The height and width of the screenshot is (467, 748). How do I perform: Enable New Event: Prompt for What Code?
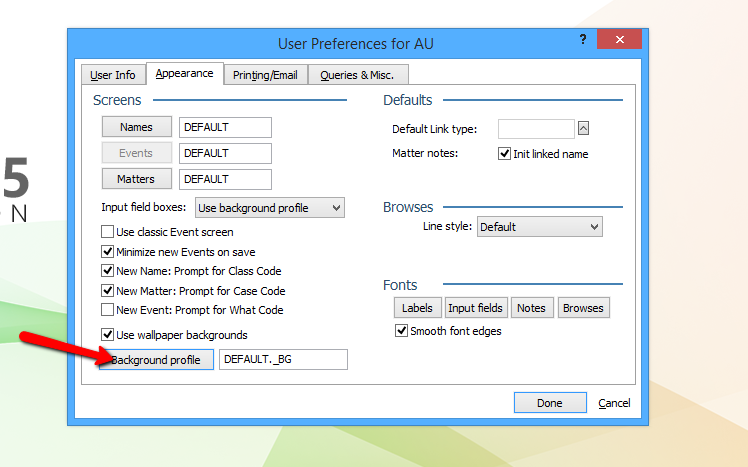pos(107,310)
